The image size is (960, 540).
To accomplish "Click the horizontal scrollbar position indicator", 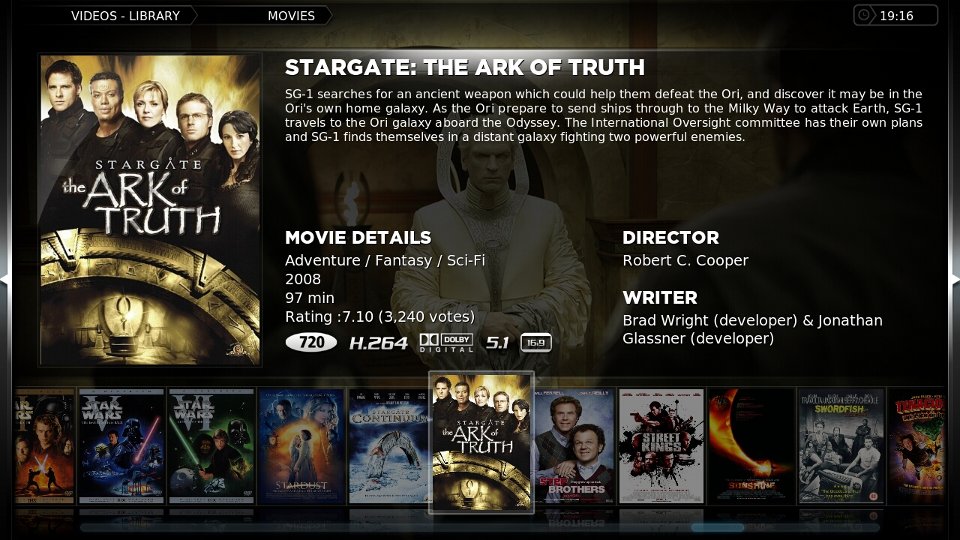I will click(718, 527).
